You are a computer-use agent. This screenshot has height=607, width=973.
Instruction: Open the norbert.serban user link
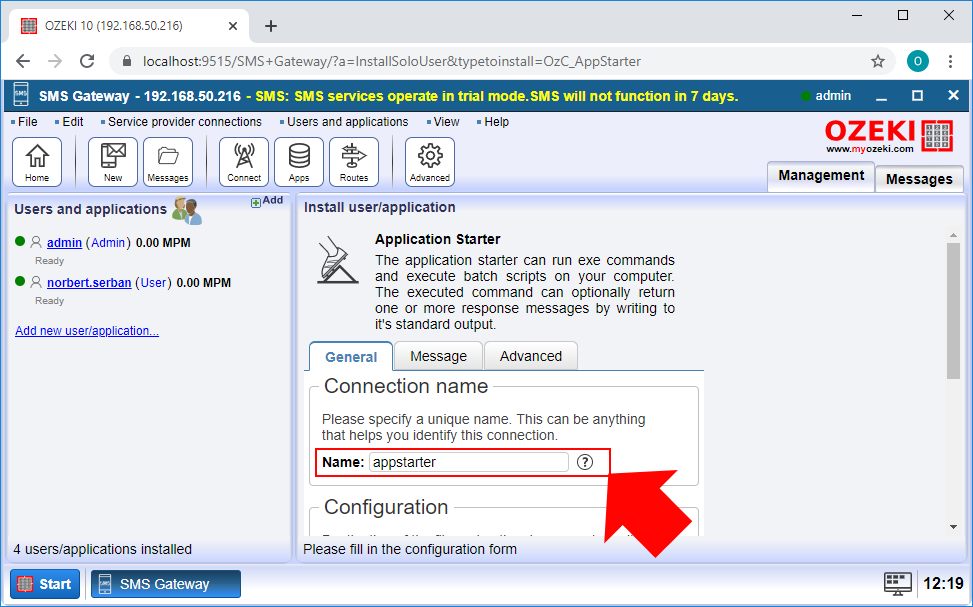[x=89, y=282]
